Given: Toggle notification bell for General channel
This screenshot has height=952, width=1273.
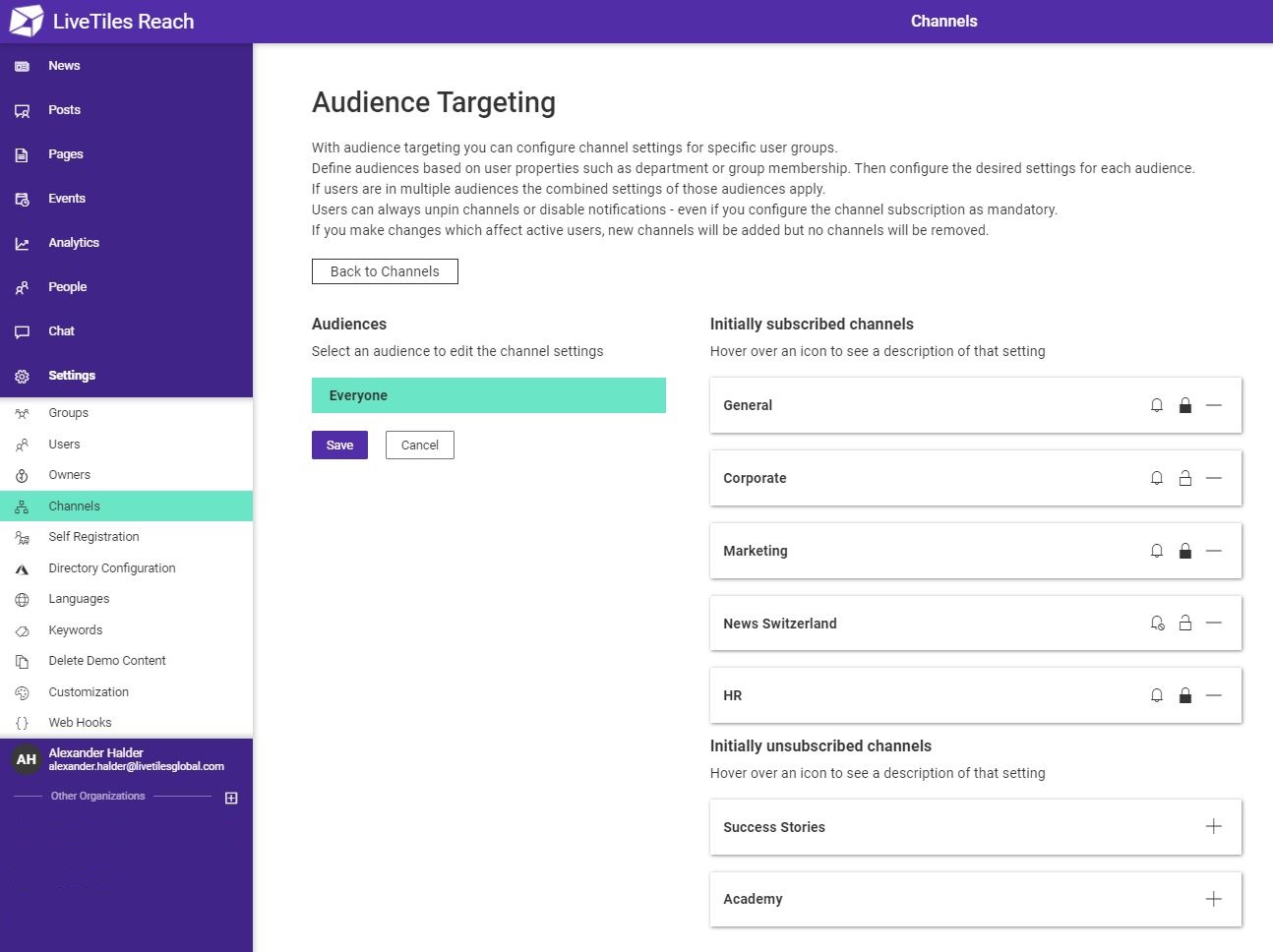Looking at the screenshot, I should click(1157, 405).
